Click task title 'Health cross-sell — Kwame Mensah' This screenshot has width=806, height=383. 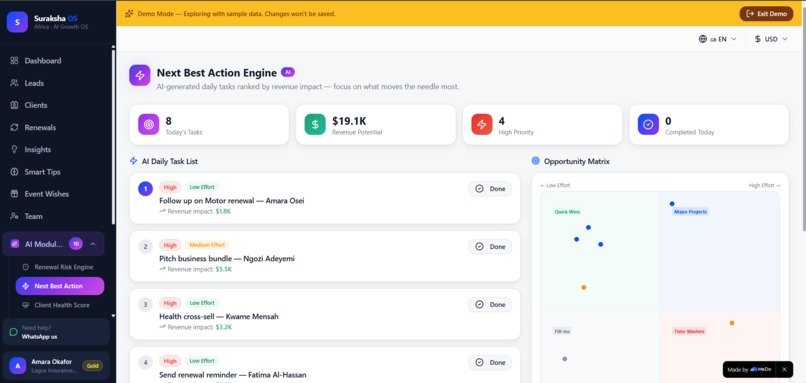219,317
